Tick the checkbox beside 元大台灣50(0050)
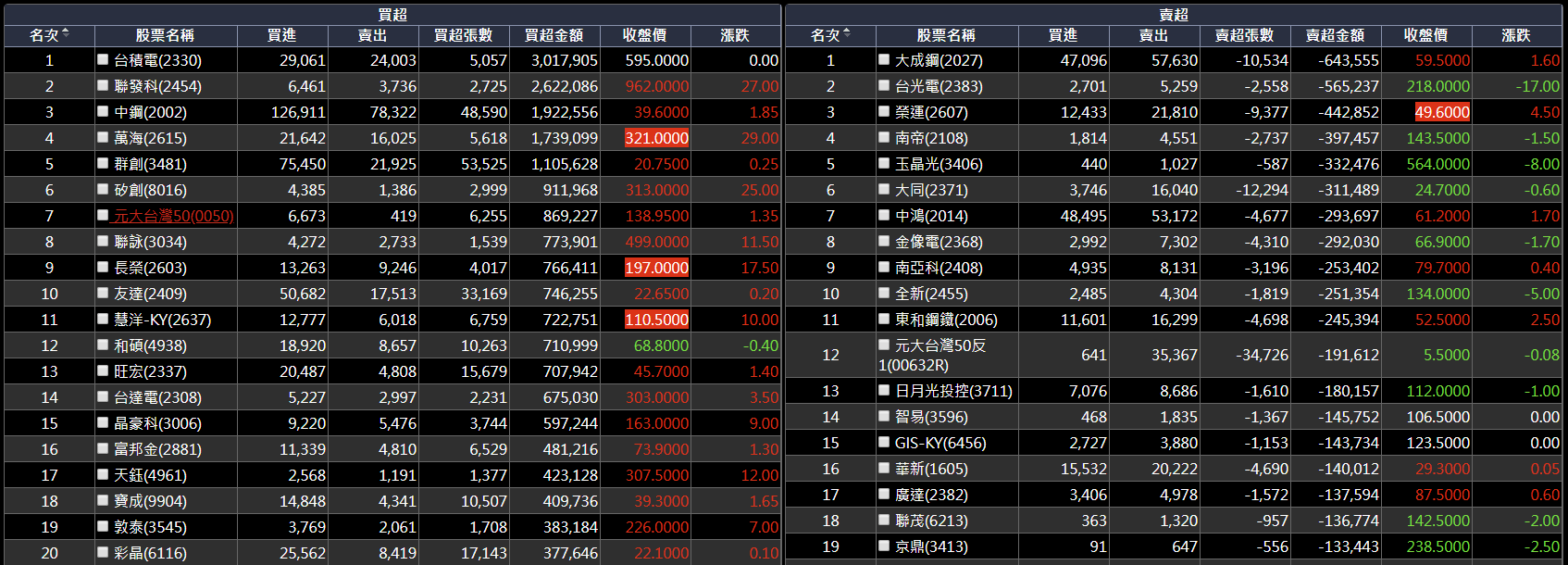Screen dimensions: 1568x565 coord(103,215)
